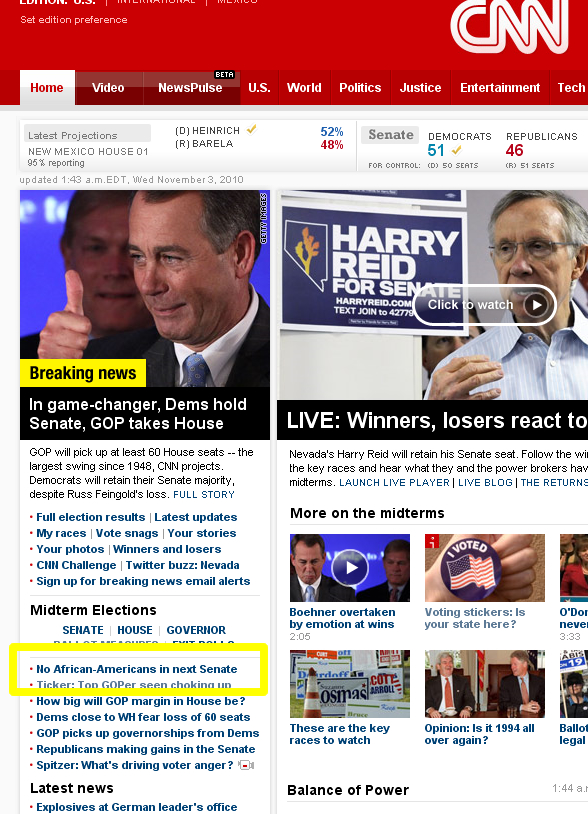Open the FULL STORY link
The image size is (588, 814).
tap(204, 495)
